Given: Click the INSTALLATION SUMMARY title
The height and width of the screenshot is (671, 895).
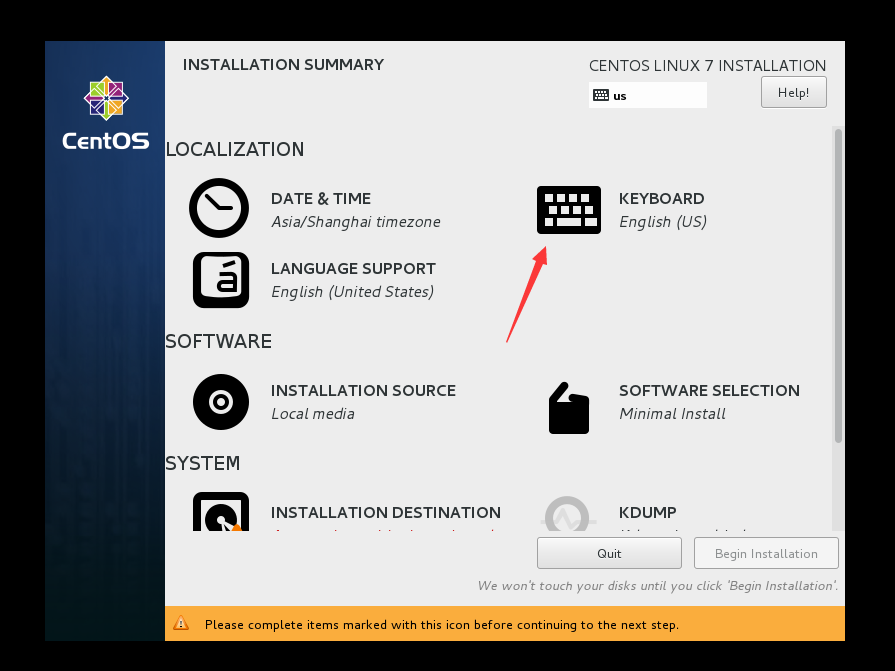Looking at the screenshot, I should click(x=283, y=64).
